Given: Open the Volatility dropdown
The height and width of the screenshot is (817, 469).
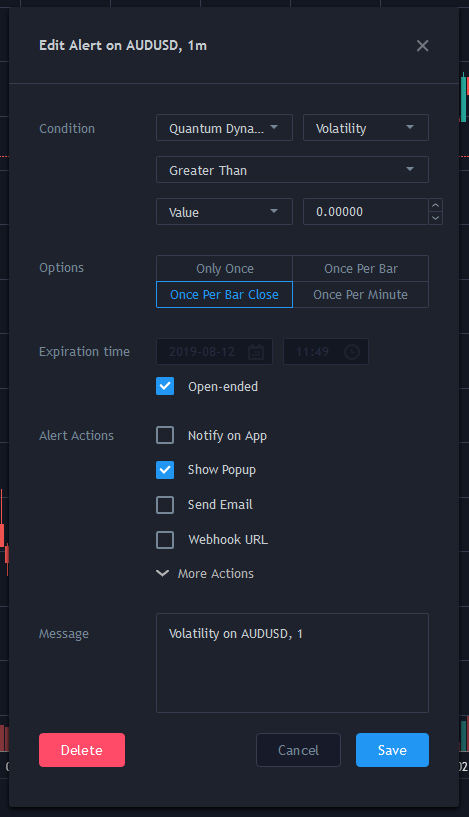Looking at the screenshot, I should pos(366,128).
